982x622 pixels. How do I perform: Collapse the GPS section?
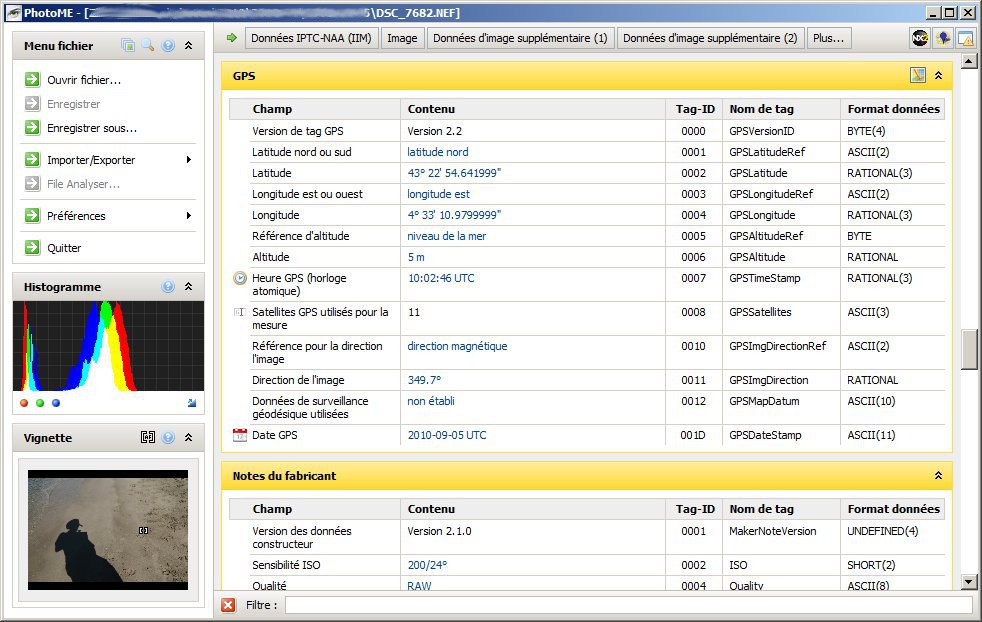[x=938, y=75]
